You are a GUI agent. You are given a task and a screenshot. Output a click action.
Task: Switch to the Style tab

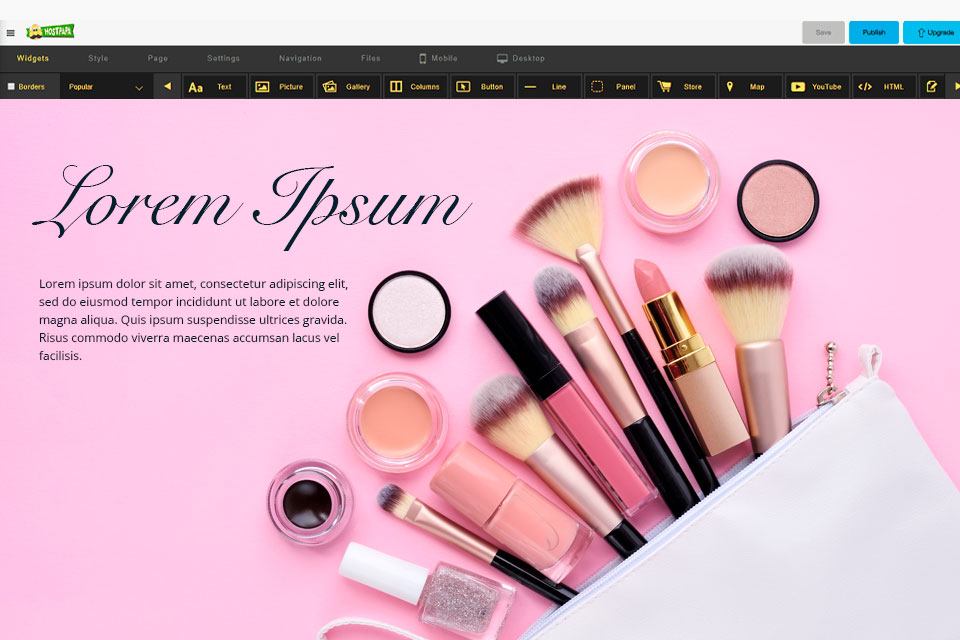(97, 58)
